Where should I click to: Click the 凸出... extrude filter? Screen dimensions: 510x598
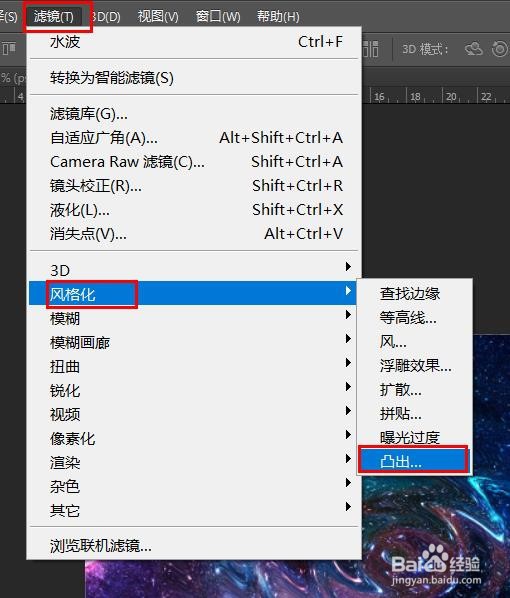pyautogui.click(x=415, y=461)
